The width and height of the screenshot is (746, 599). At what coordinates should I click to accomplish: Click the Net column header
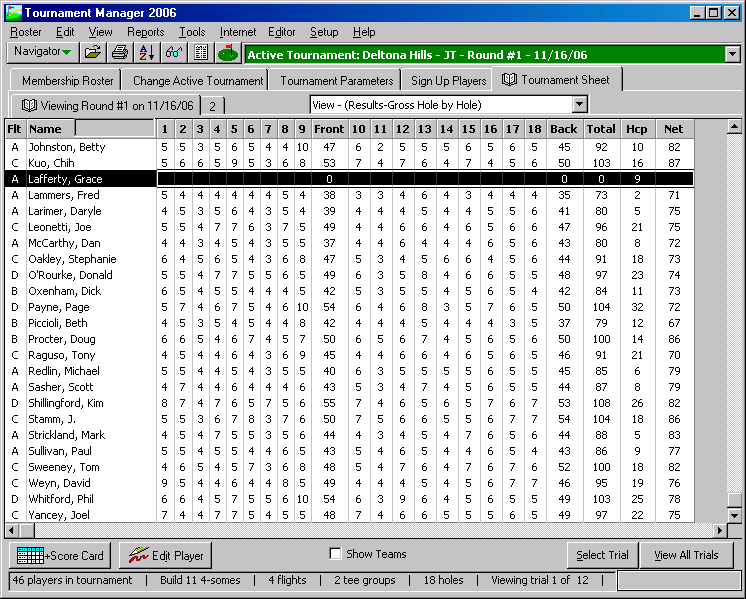(x=674, y=129)
